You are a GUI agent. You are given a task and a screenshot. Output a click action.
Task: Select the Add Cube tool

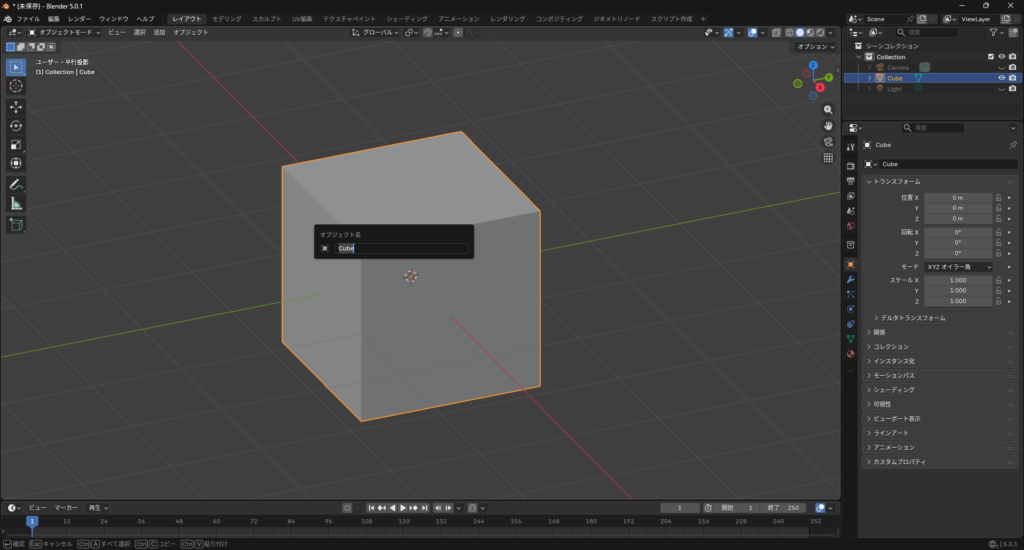(x=16, y=225)
